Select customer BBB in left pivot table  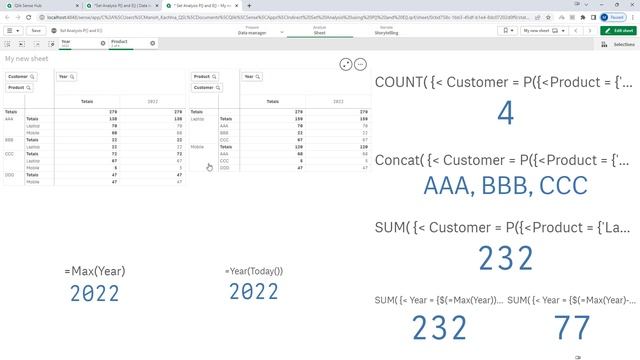tap(9, 140)
